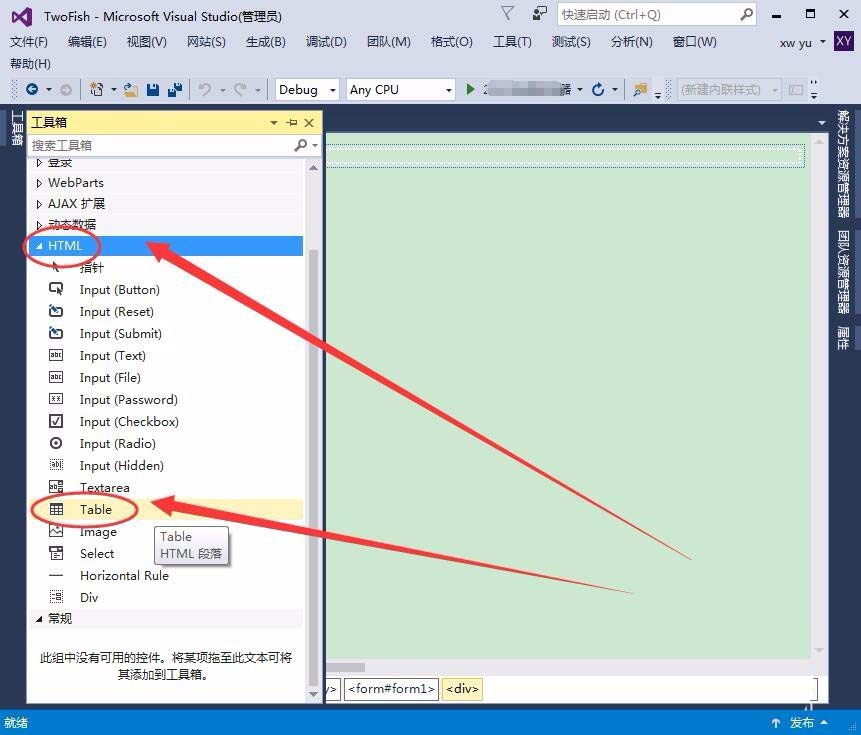Select the Div element in the toolbox
Screen dimensions: 861x735
(x=88, y=597)
